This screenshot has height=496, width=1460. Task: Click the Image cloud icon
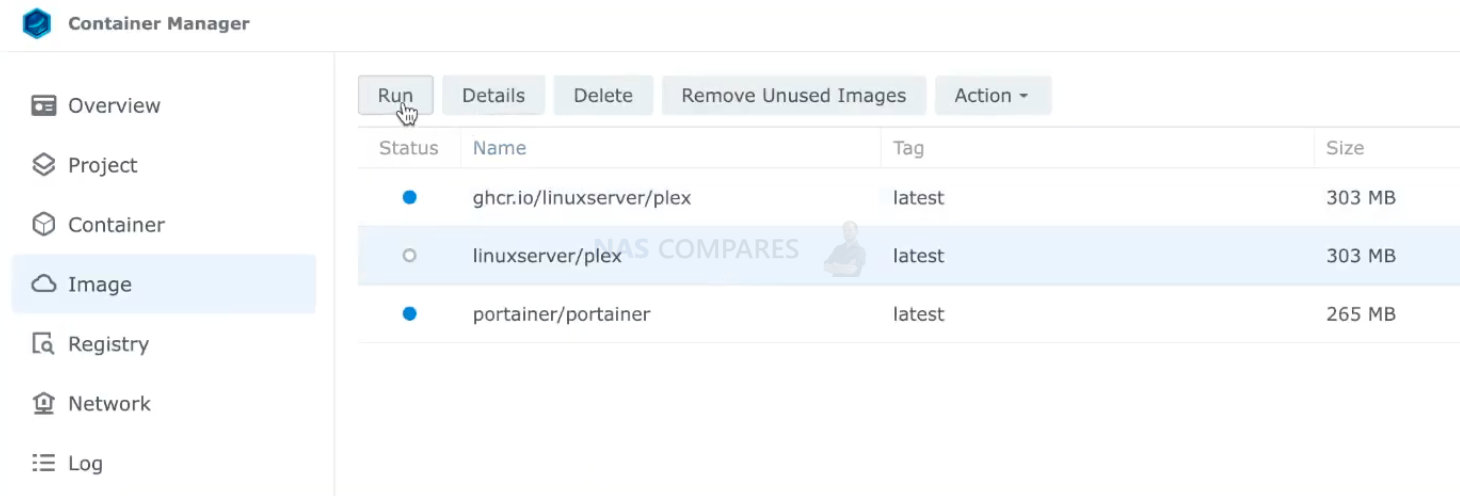click(x=43, y=284)
